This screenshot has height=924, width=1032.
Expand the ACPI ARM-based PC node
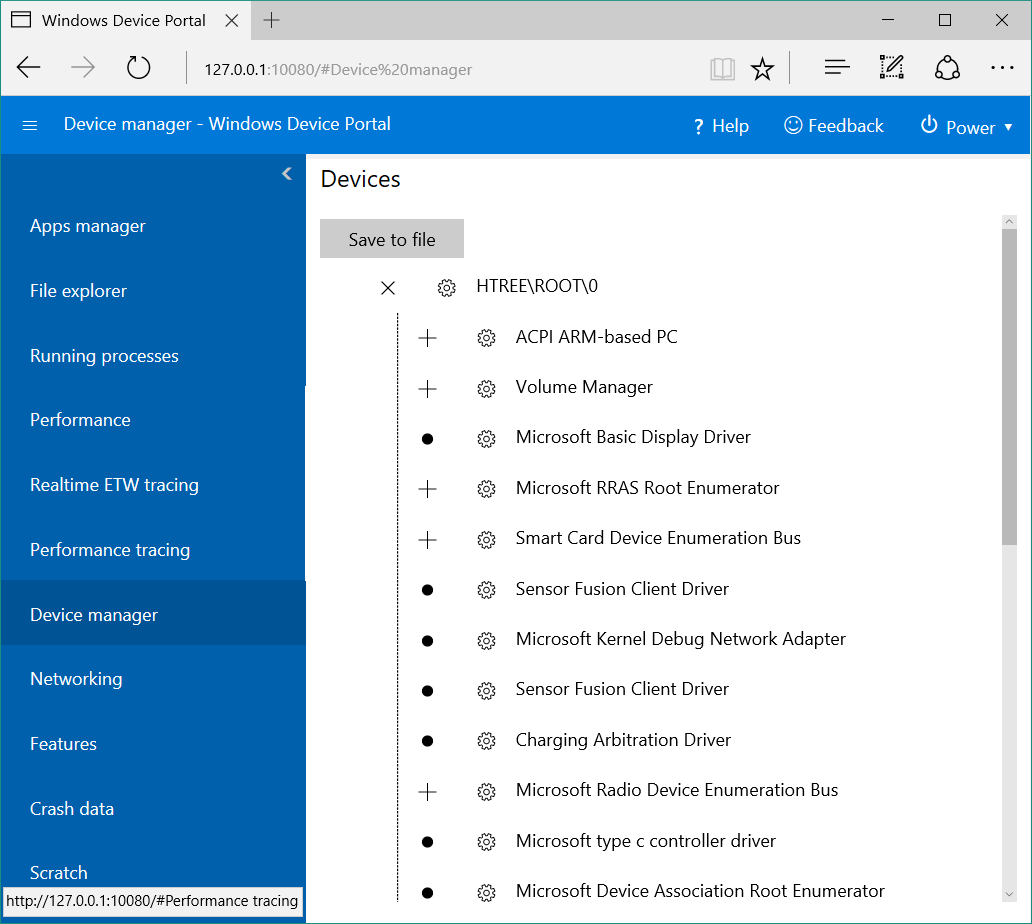pos(427,337)
